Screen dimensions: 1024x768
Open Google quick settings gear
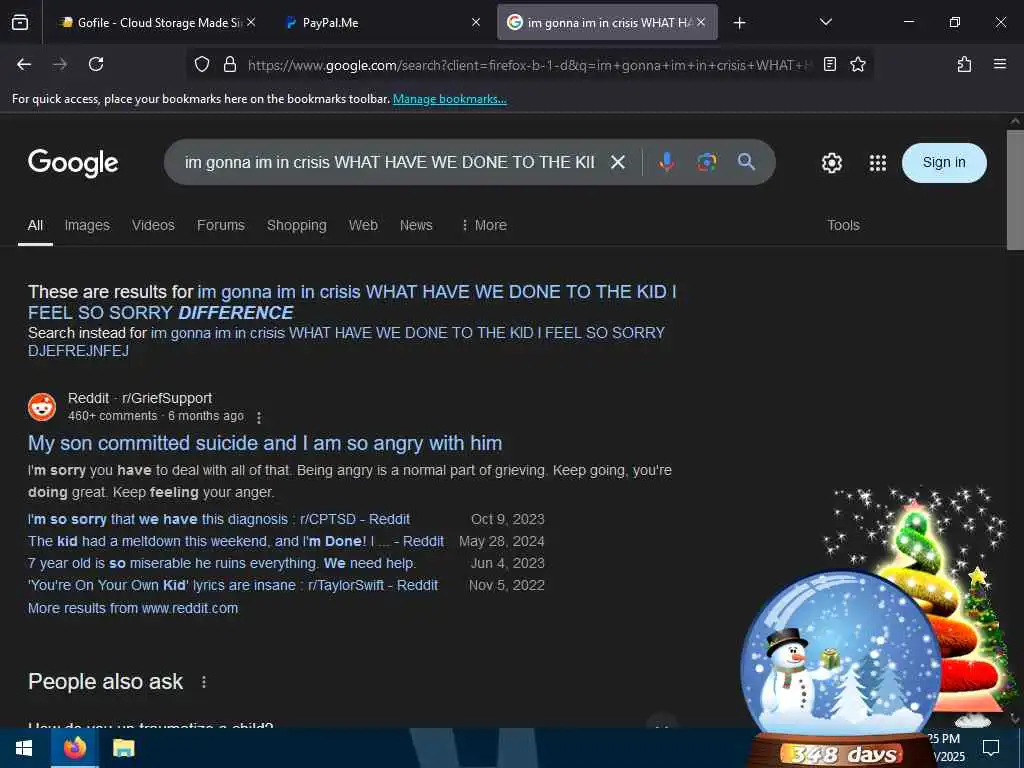(x=831, y=163)
